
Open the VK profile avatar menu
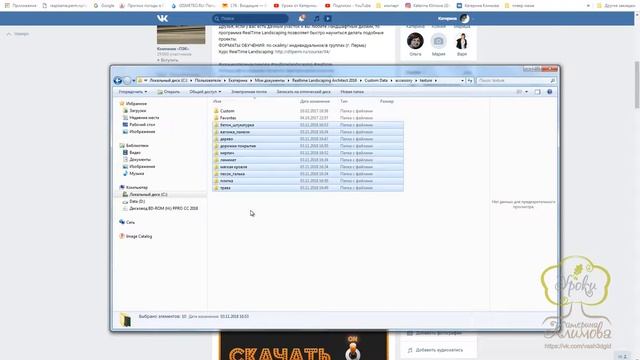point(464,18)
